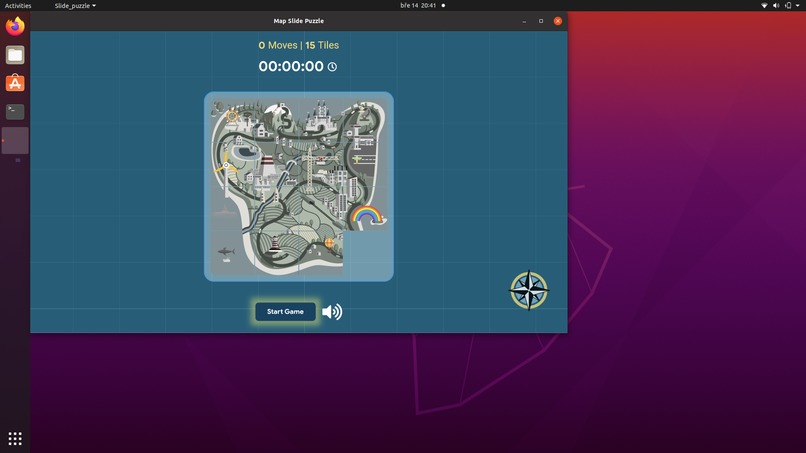Click the tile with the snow-capped mountain
Image resolution: width=806 pixels, height=453 pixels.
277,121
